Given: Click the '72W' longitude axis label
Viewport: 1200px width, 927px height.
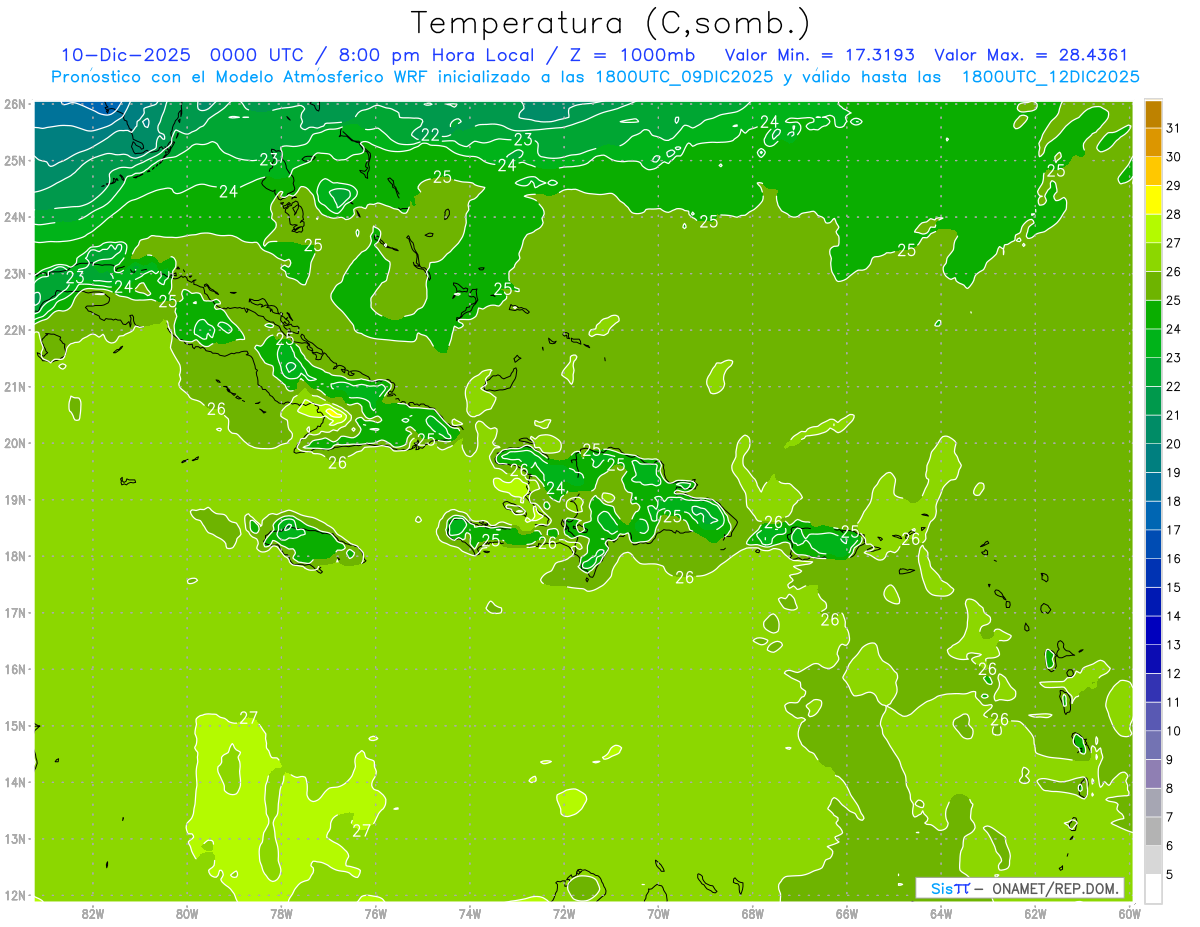Looking at the screenshot, I should click(564, 913).
